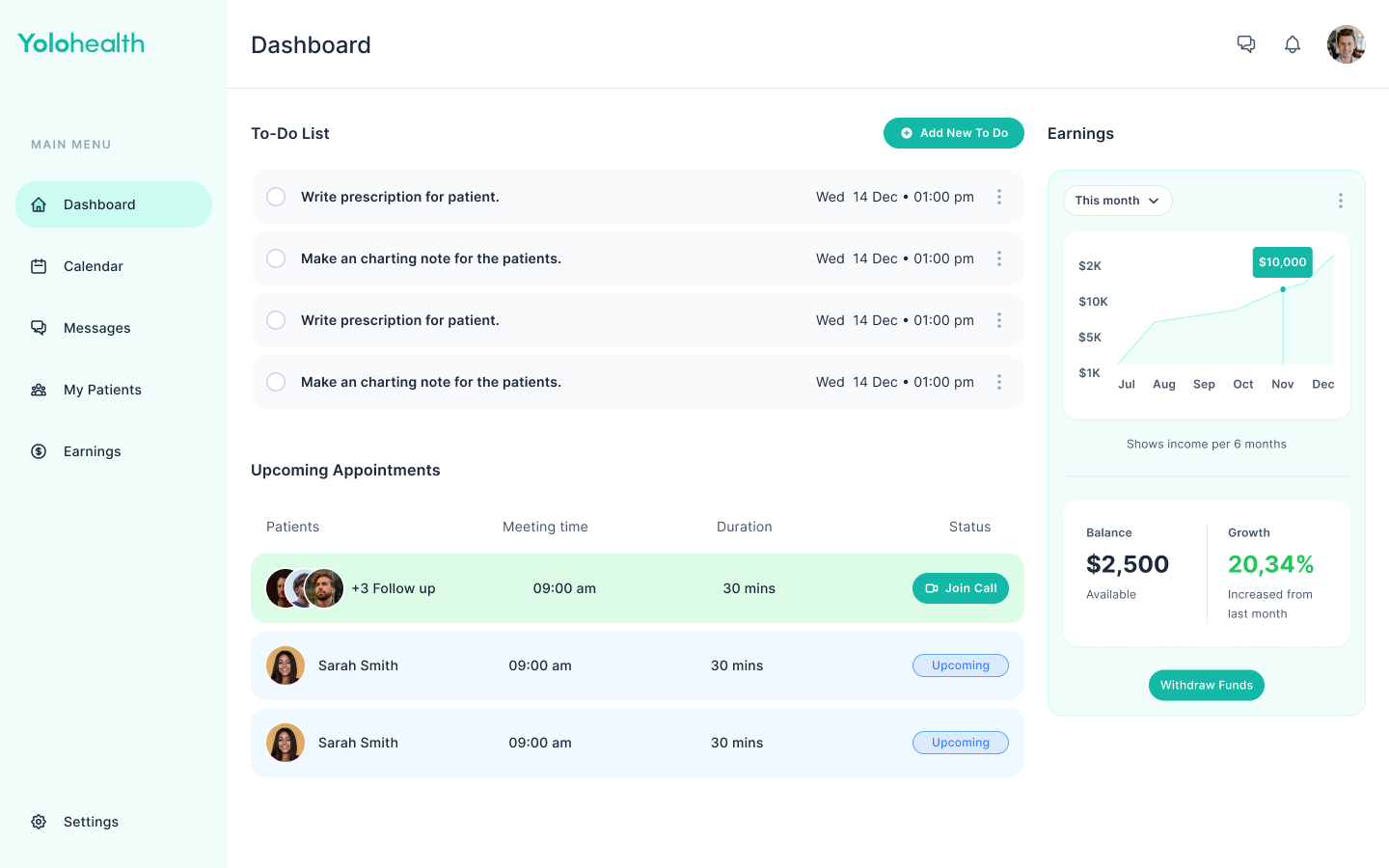Viewport: 1389px width, 868px height.
Task: Open Settings via the gear icon
Action: (x=39, y=822)
